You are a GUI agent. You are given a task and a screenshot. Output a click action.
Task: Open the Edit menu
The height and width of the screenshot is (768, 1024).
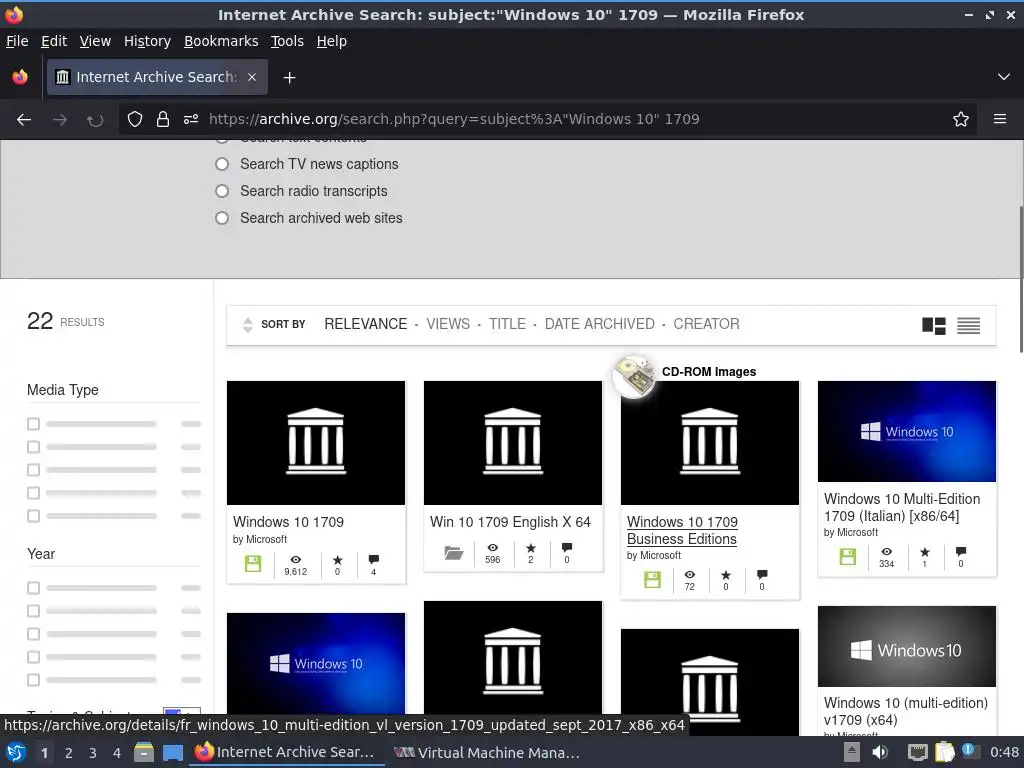pyautogui.click(x=54, y=41)
